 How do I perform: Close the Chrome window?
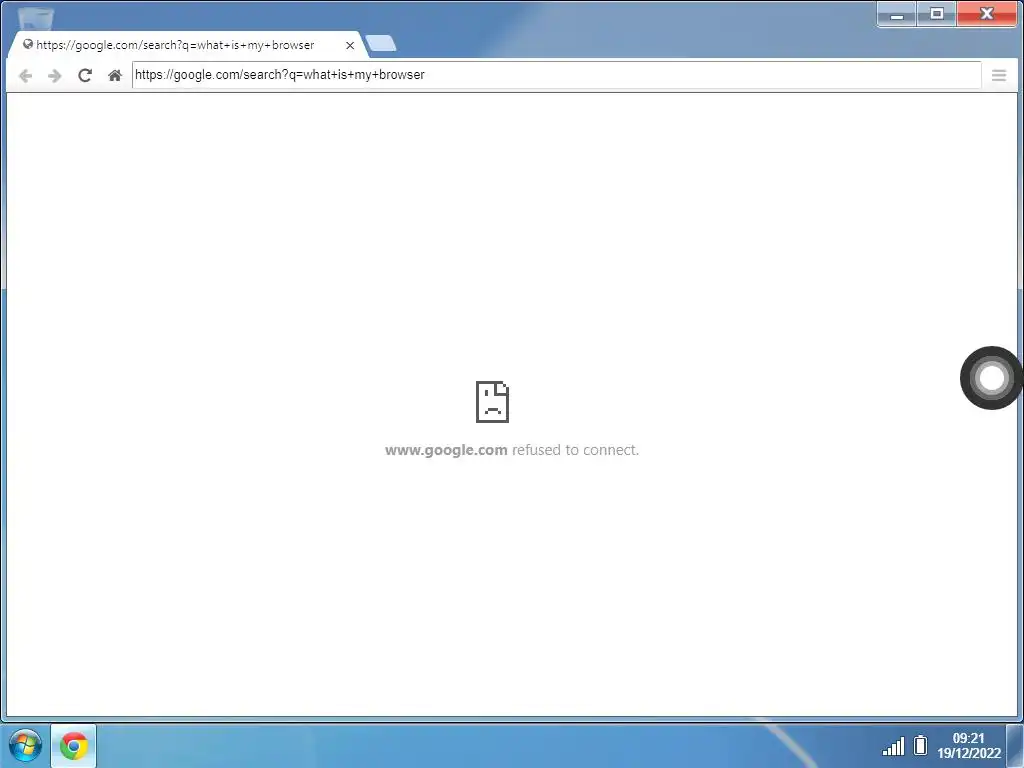987,14
